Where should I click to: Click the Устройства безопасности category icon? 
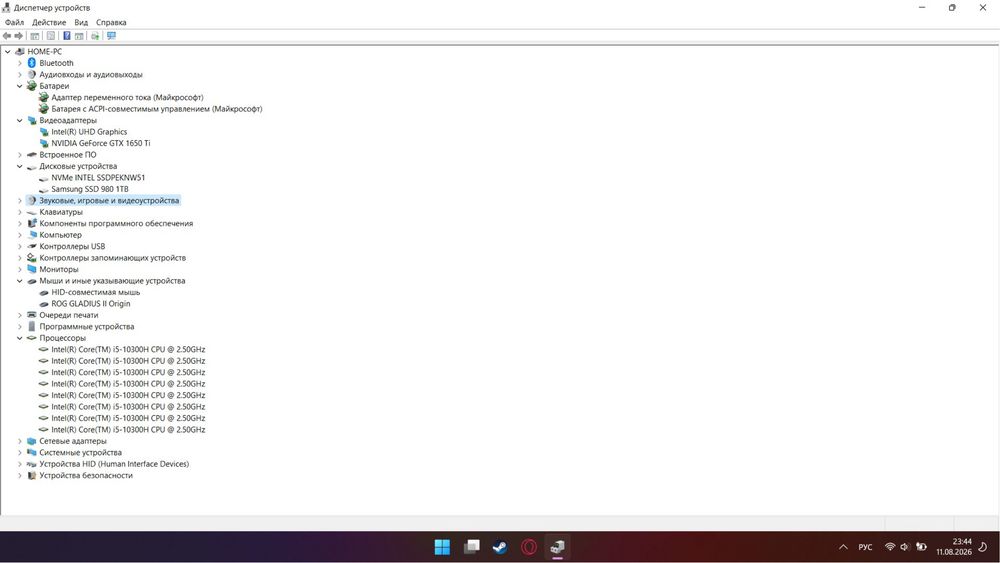pos(32,475)
